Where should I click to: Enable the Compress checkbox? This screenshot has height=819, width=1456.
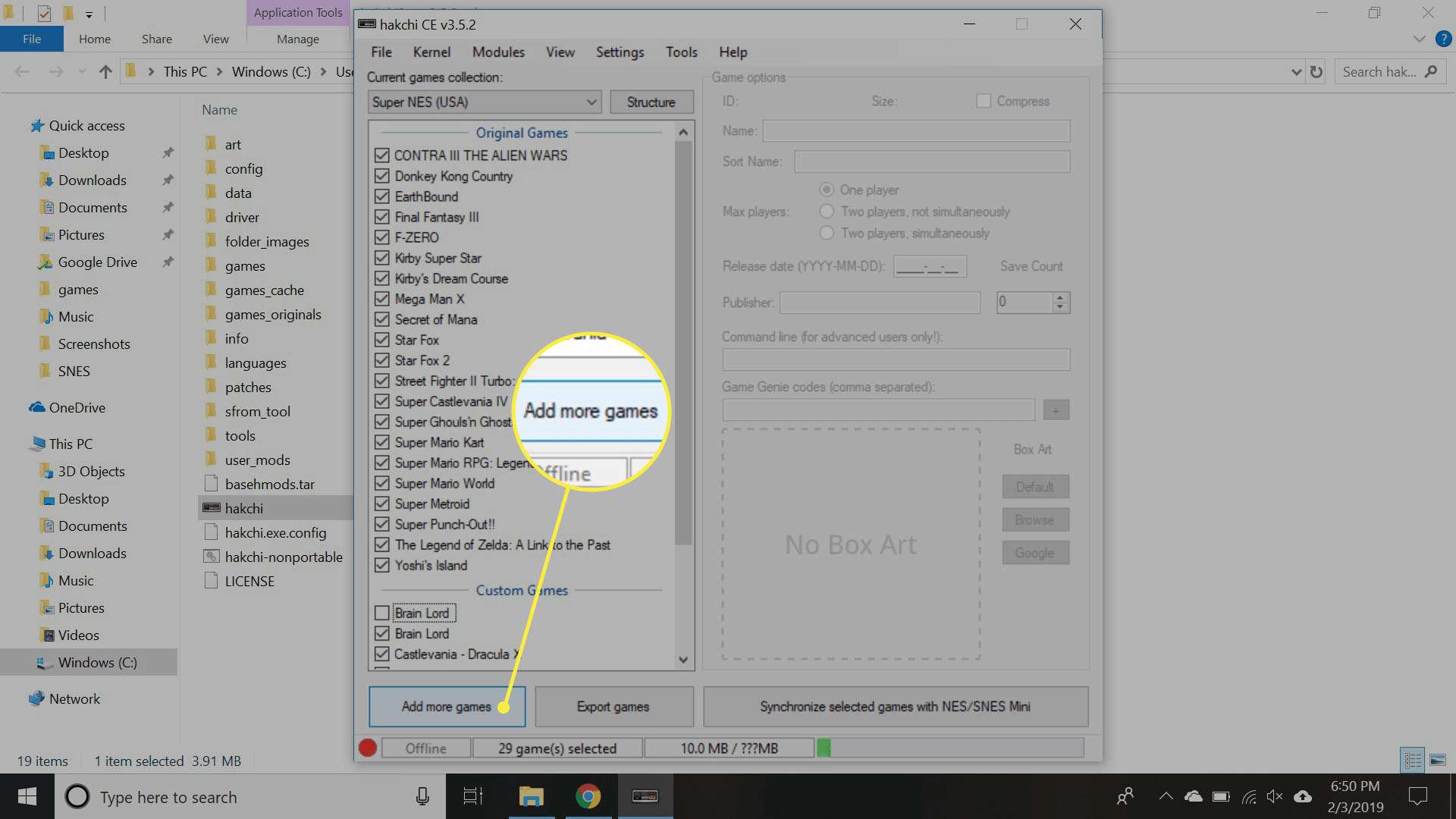coord(984,101)
